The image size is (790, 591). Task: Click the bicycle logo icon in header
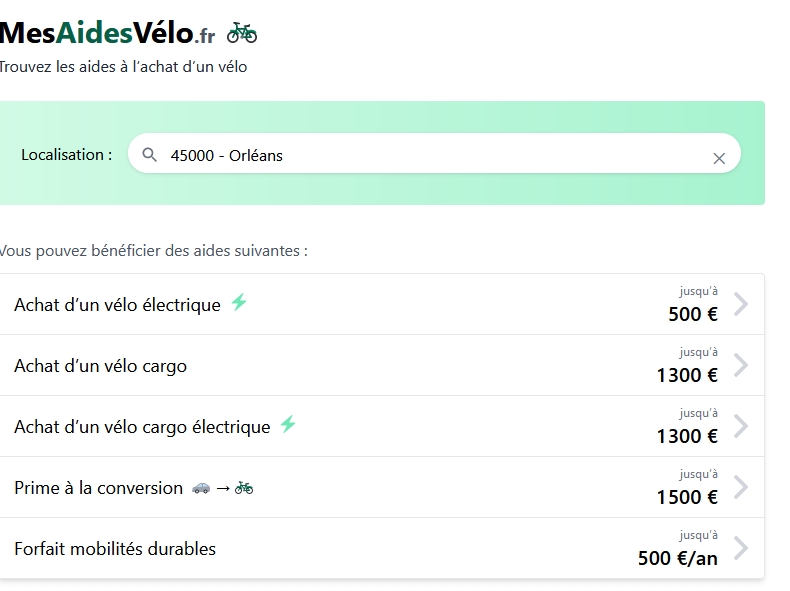point(241,34)
